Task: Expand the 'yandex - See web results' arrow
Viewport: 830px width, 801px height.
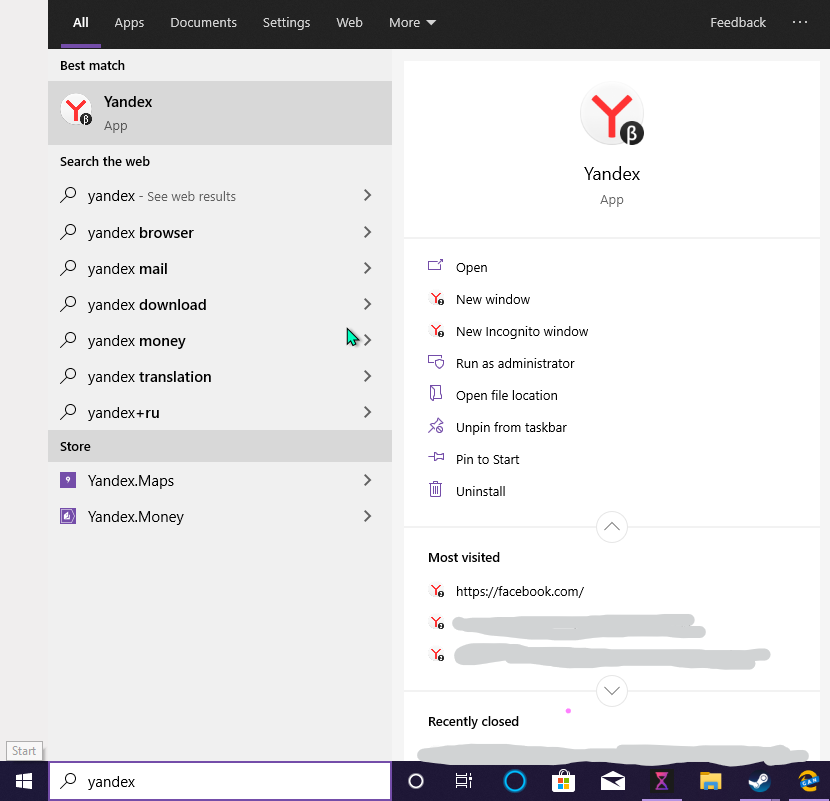Action: tap(367, 195)
